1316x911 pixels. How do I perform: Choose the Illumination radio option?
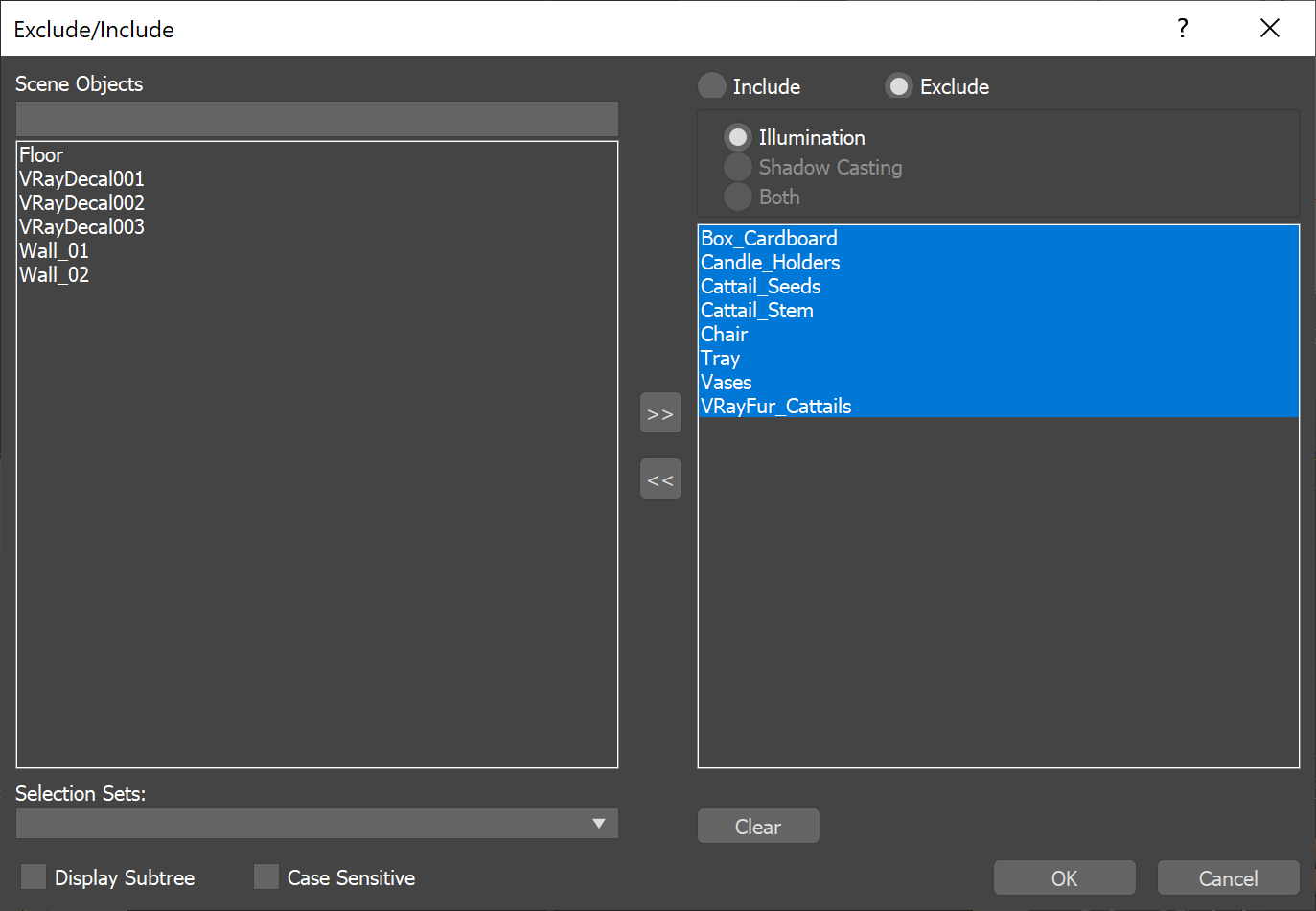coord(738,138)
